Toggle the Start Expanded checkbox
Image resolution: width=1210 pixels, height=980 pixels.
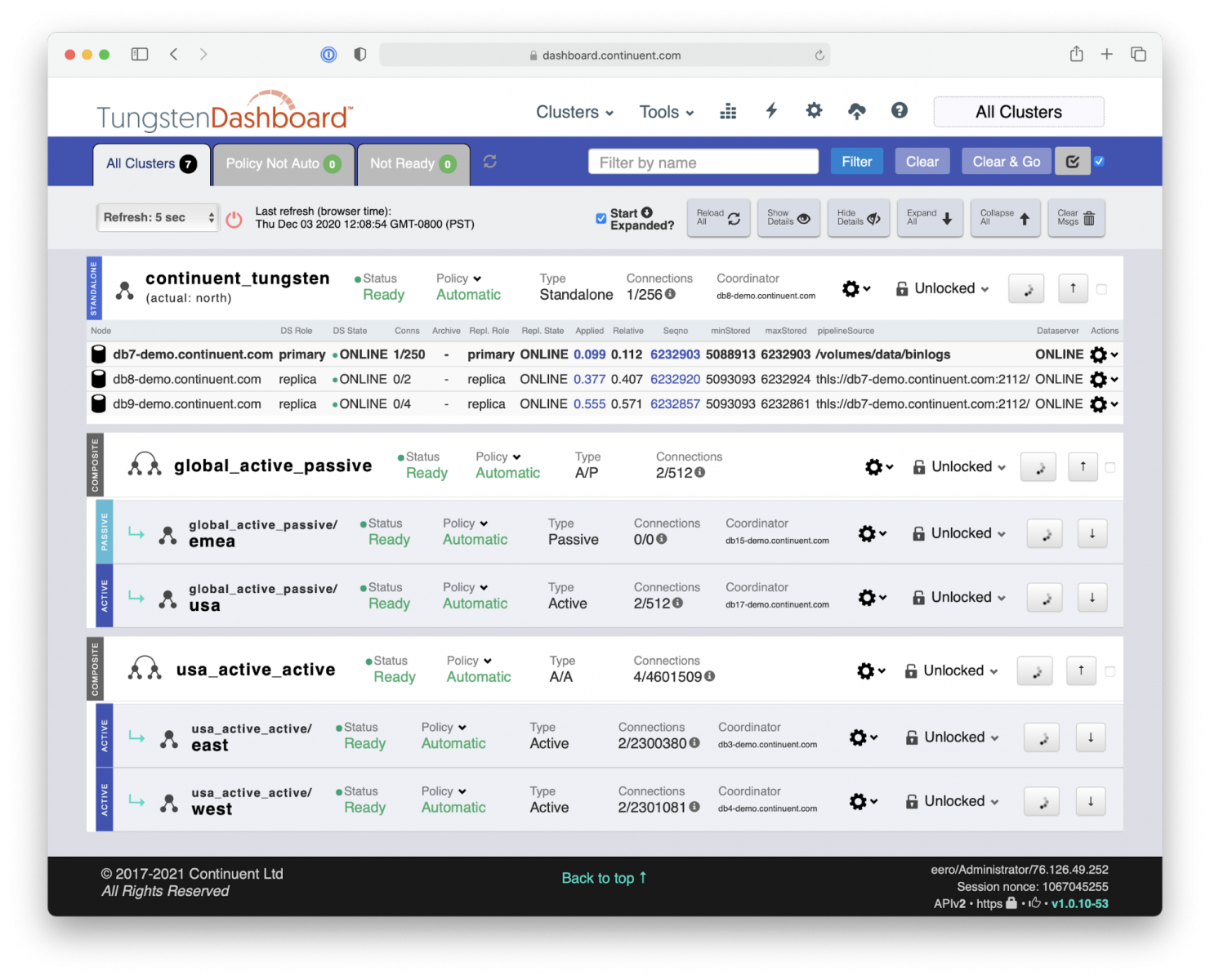pos(601,218)
